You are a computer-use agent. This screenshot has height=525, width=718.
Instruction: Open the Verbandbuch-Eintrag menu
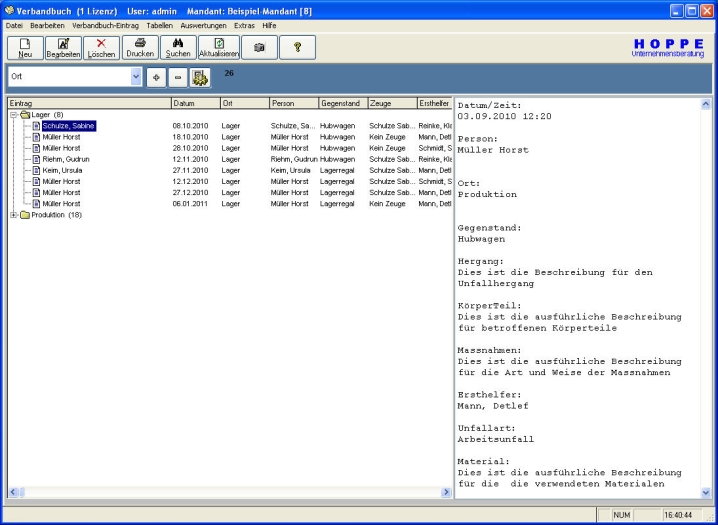(x=106, y=24)
